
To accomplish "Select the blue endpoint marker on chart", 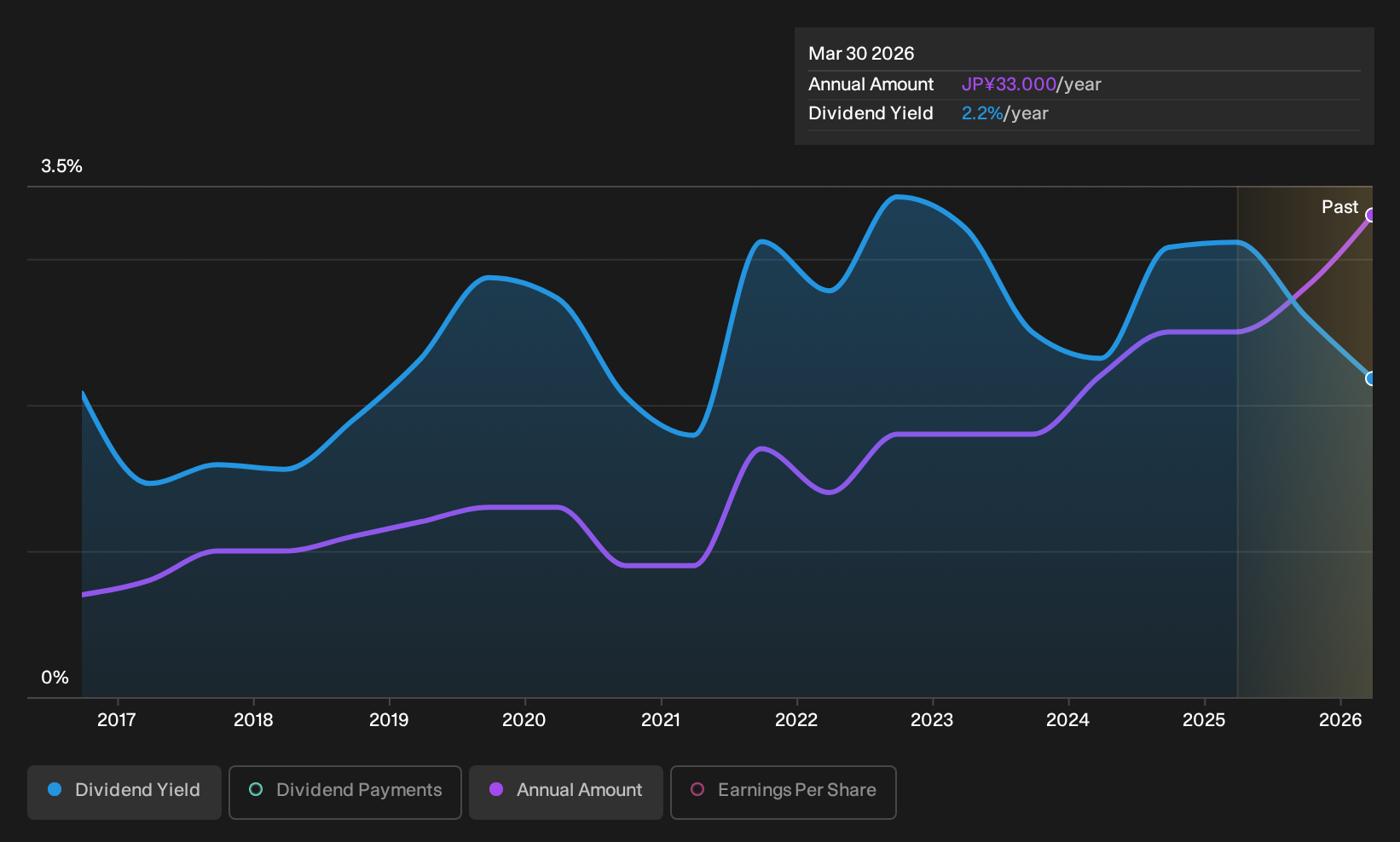I will pyautogui.click(x=1371, y=378).
